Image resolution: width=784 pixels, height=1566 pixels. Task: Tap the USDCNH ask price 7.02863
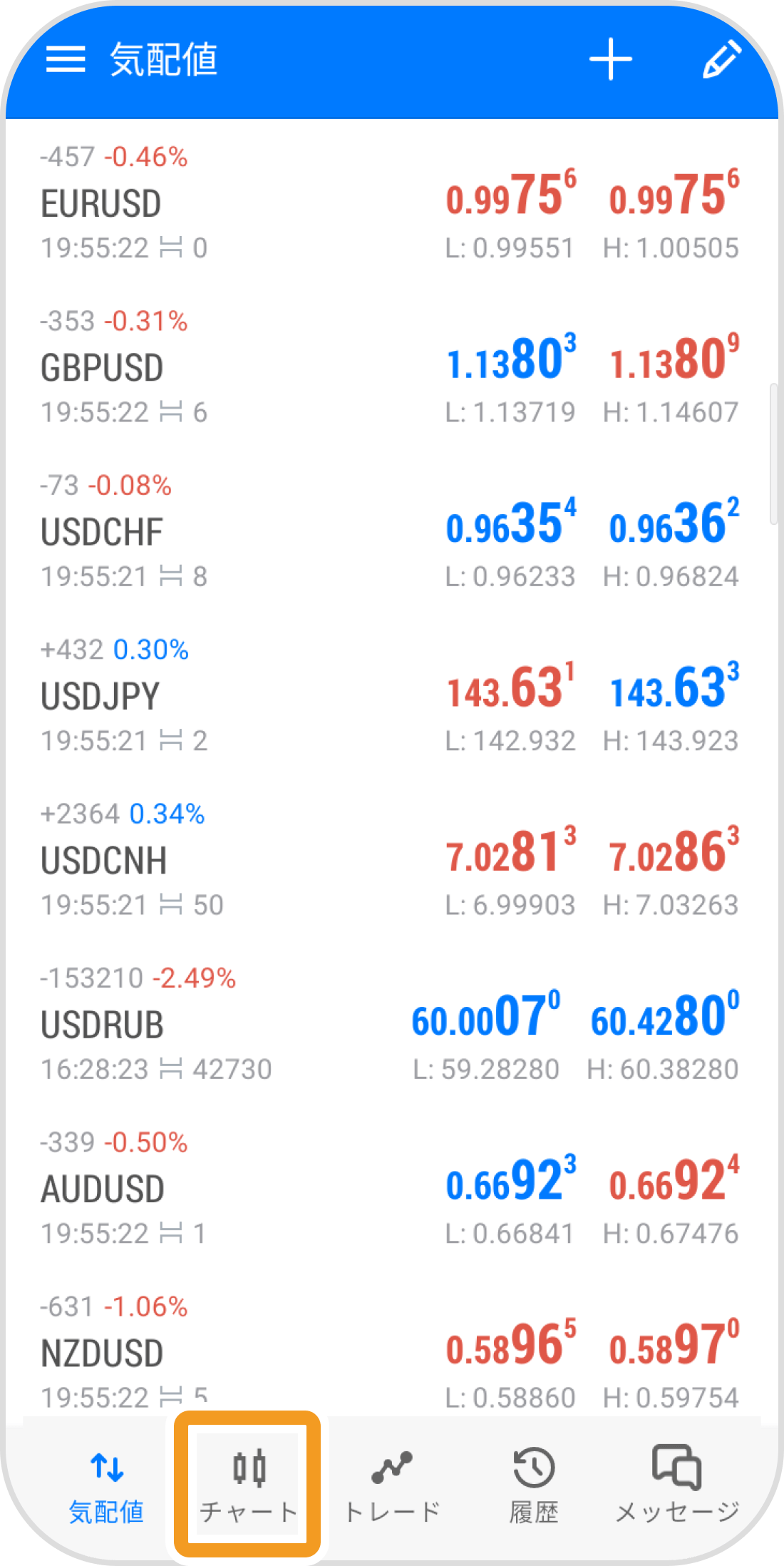[x=674, y=851]
